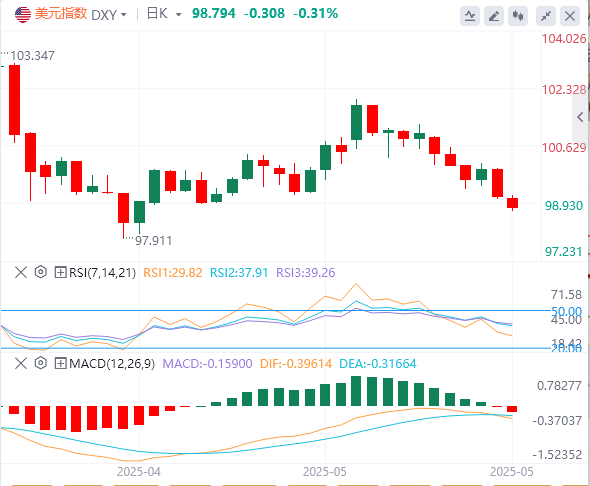Screen dimensions: 590x486
Task: Select the tallest green MACD histogram bar
Action: tap(356, 391)
